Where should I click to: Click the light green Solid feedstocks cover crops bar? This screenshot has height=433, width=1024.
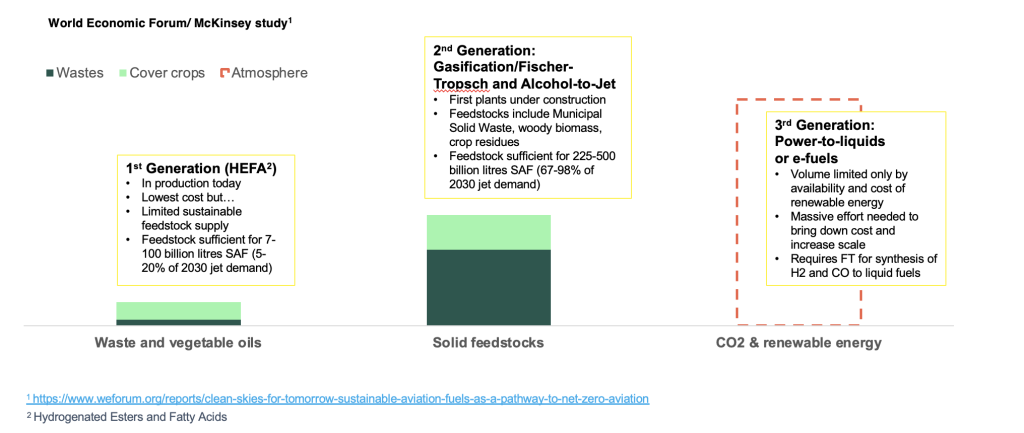click(489, 232)
